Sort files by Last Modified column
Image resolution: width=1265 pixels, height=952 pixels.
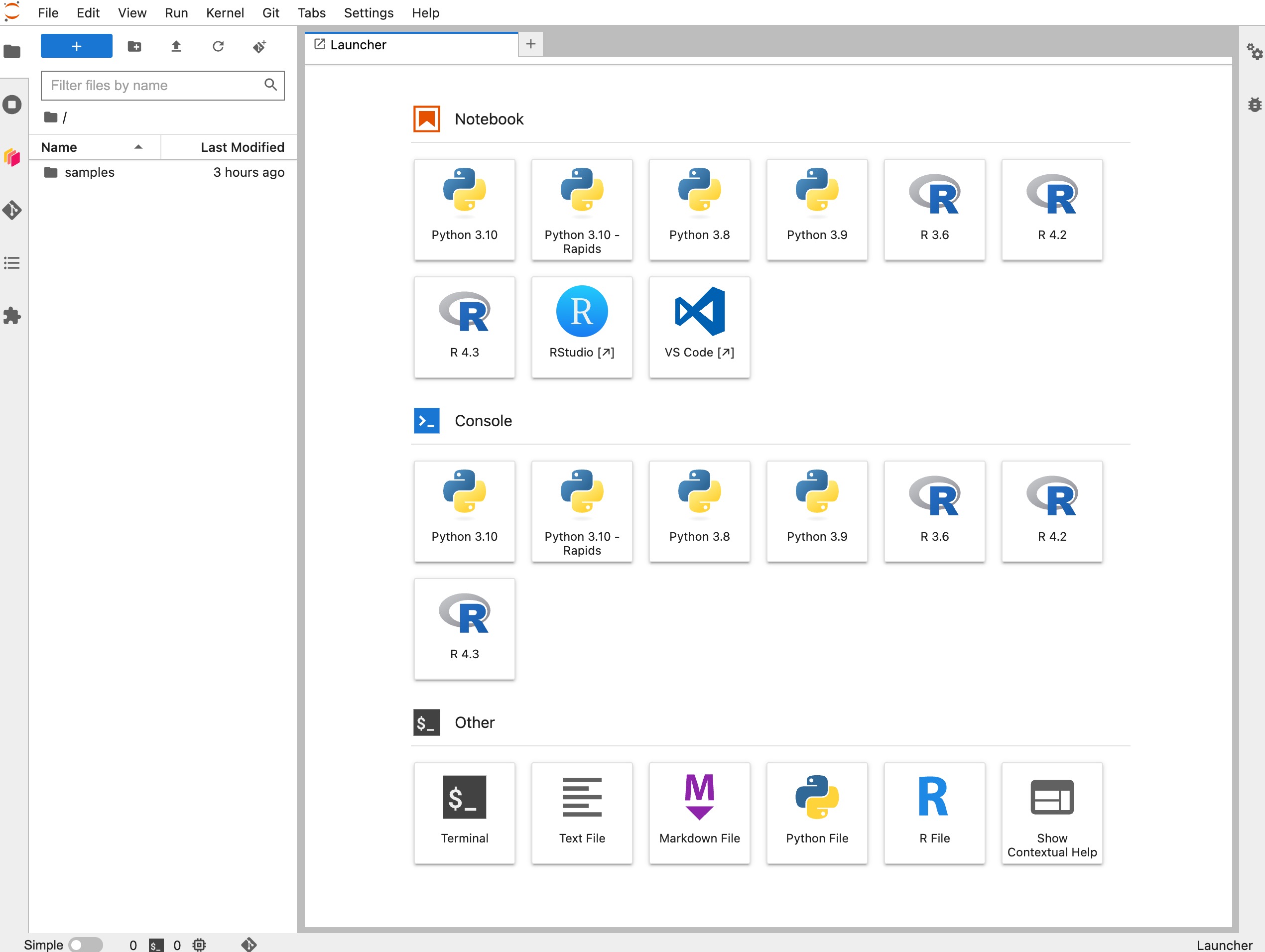[x=242, y=147]
